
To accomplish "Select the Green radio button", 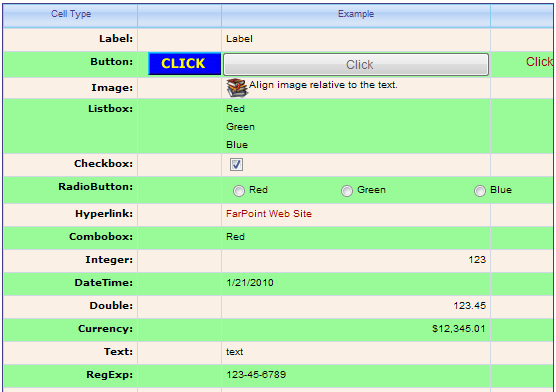I will pyautogui.click(x=347, y=191).
